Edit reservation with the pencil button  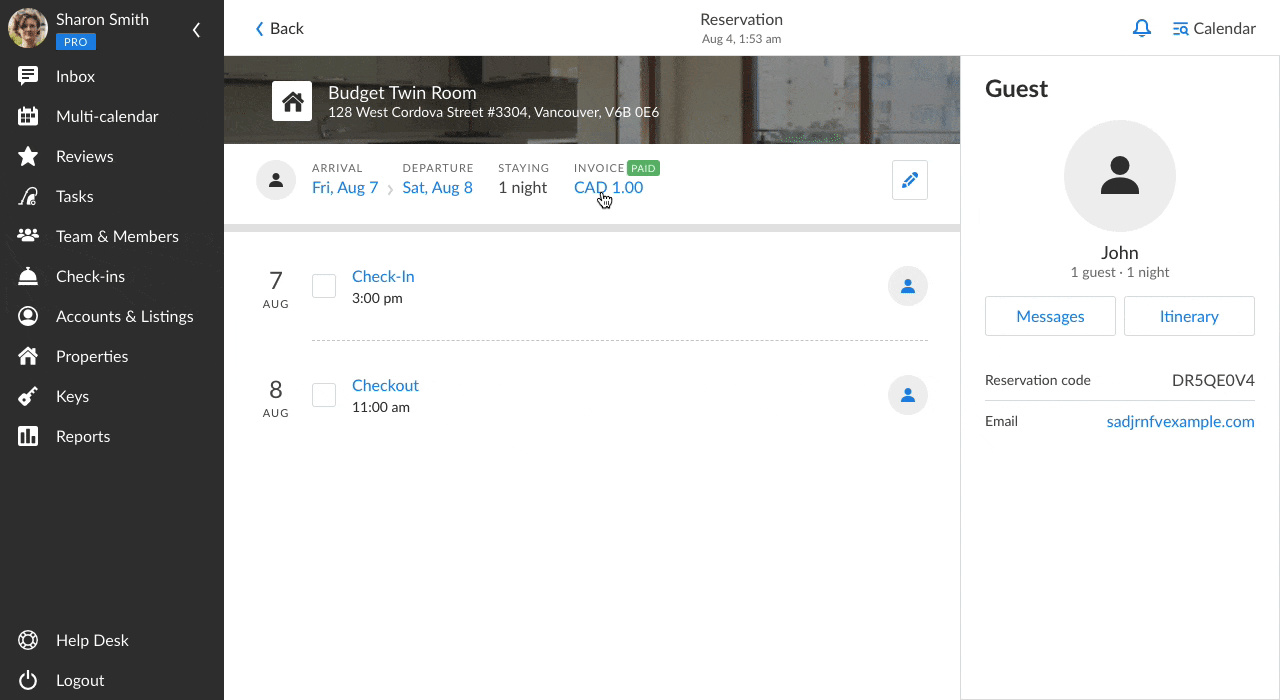point(910,180)
